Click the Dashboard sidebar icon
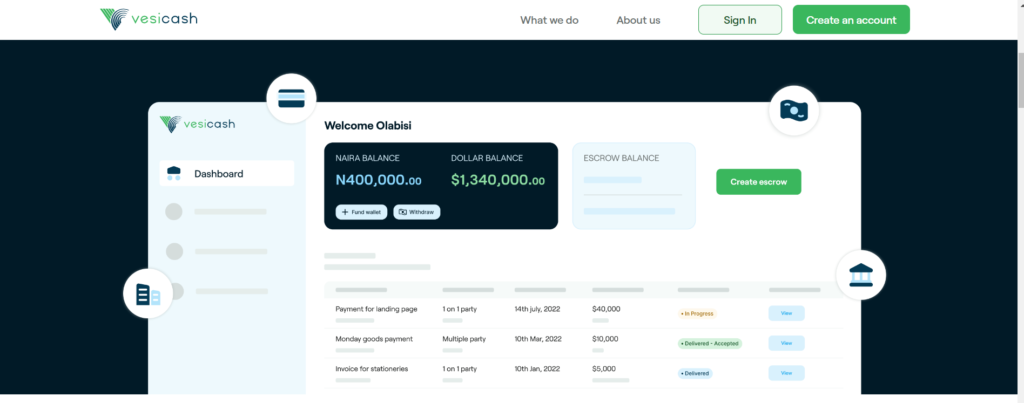This screenshot has height=403, width=1024. click(174, 173)
